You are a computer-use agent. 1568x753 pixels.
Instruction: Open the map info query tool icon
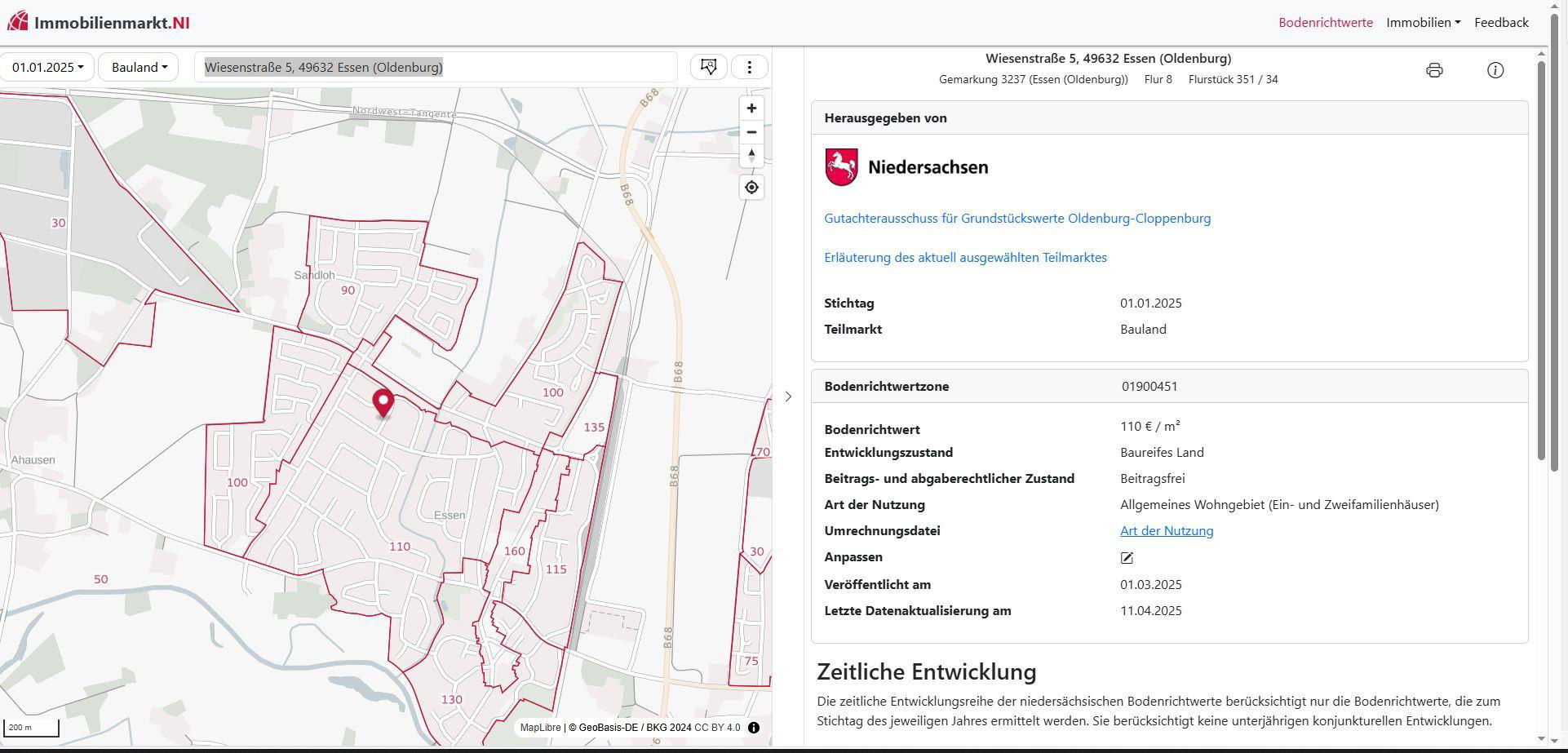[709, 67]
